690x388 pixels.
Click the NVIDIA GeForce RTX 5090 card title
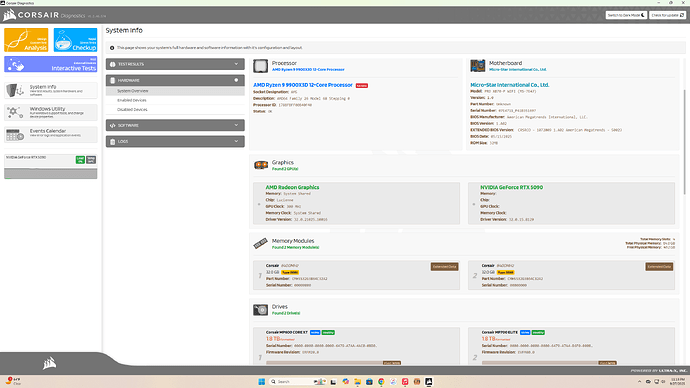(x=511, y=187)
